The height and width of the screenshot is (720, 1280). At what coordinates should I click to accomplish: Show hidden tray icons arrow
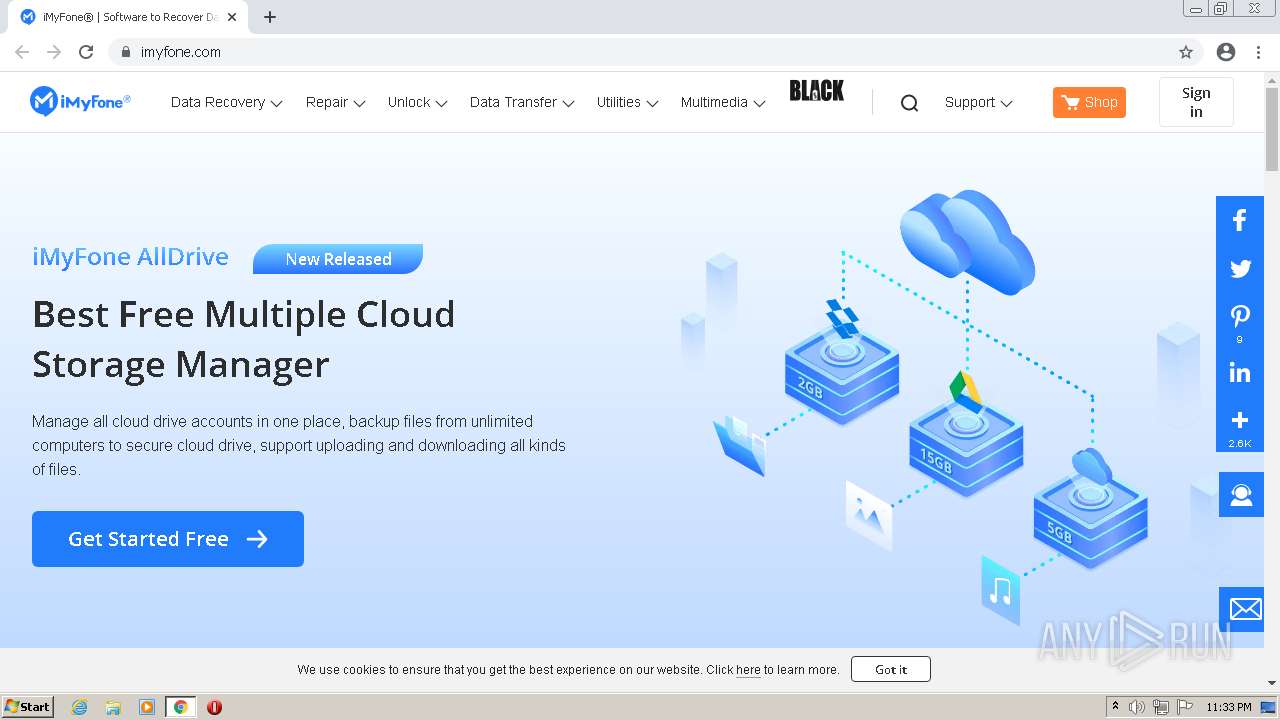coord(1115,707)
